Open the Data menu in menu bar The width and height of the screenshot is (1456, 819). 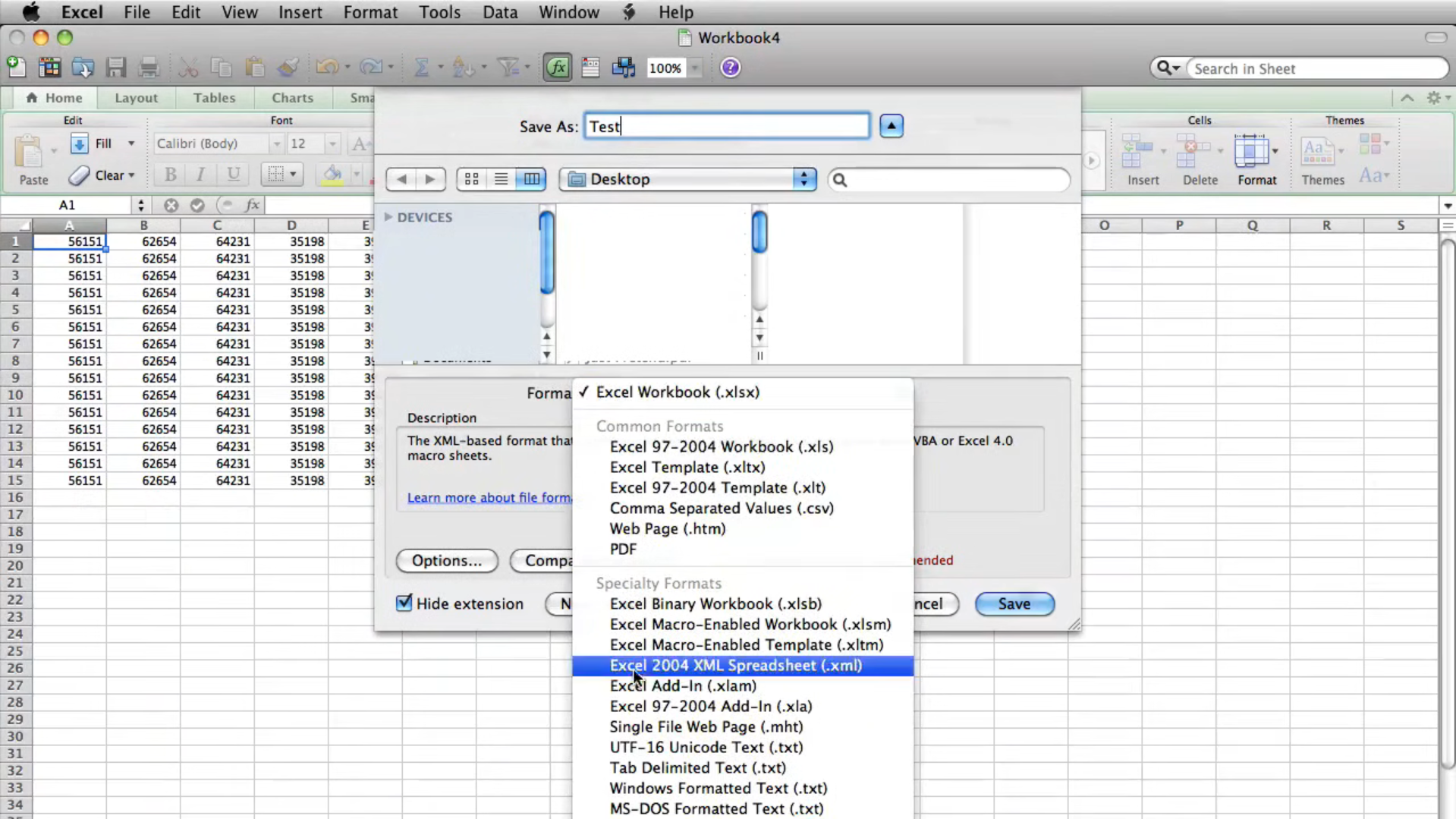click(500, 12)
